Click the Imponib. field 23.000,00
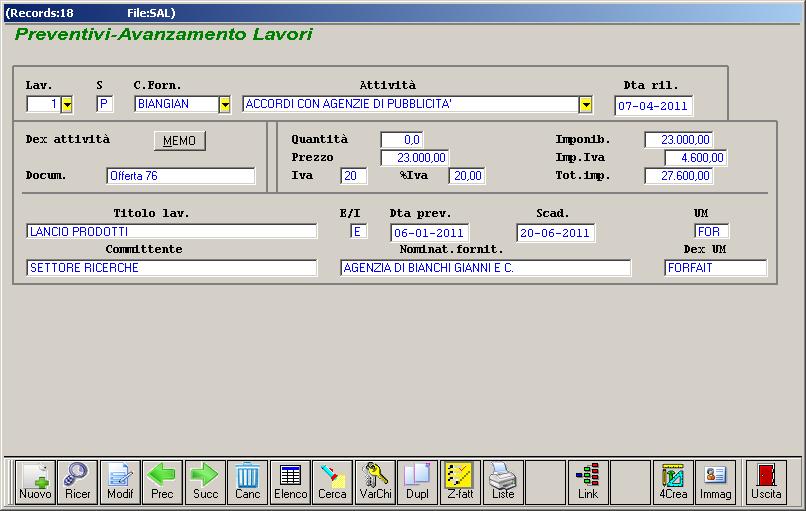 [x=679, y=140]
